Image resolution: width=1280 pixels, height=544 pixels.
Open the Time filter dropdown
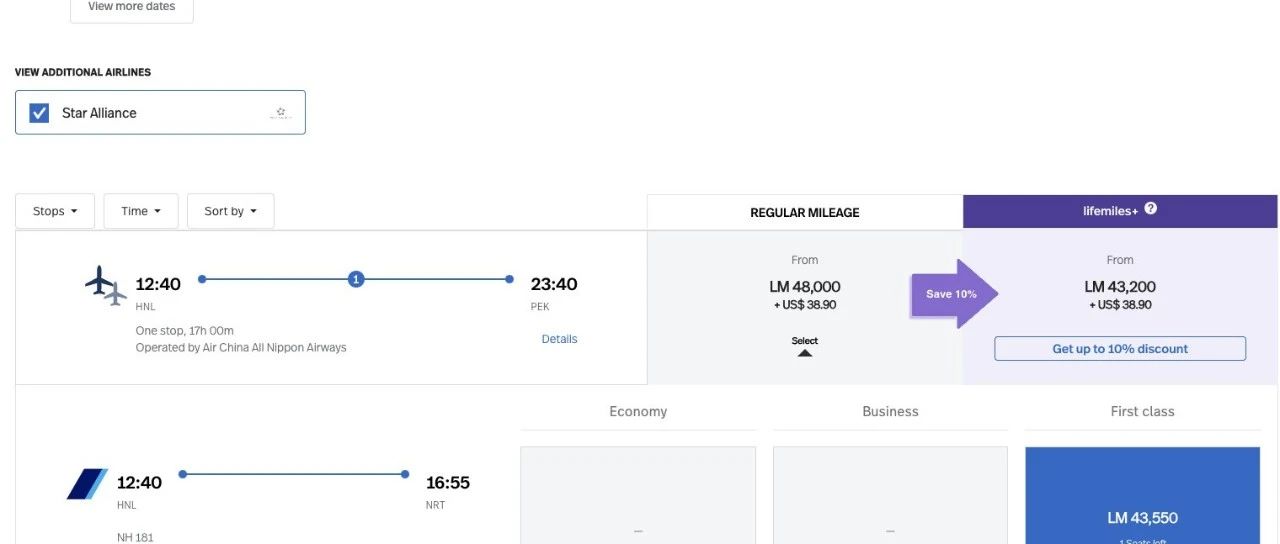click(141, 211)
